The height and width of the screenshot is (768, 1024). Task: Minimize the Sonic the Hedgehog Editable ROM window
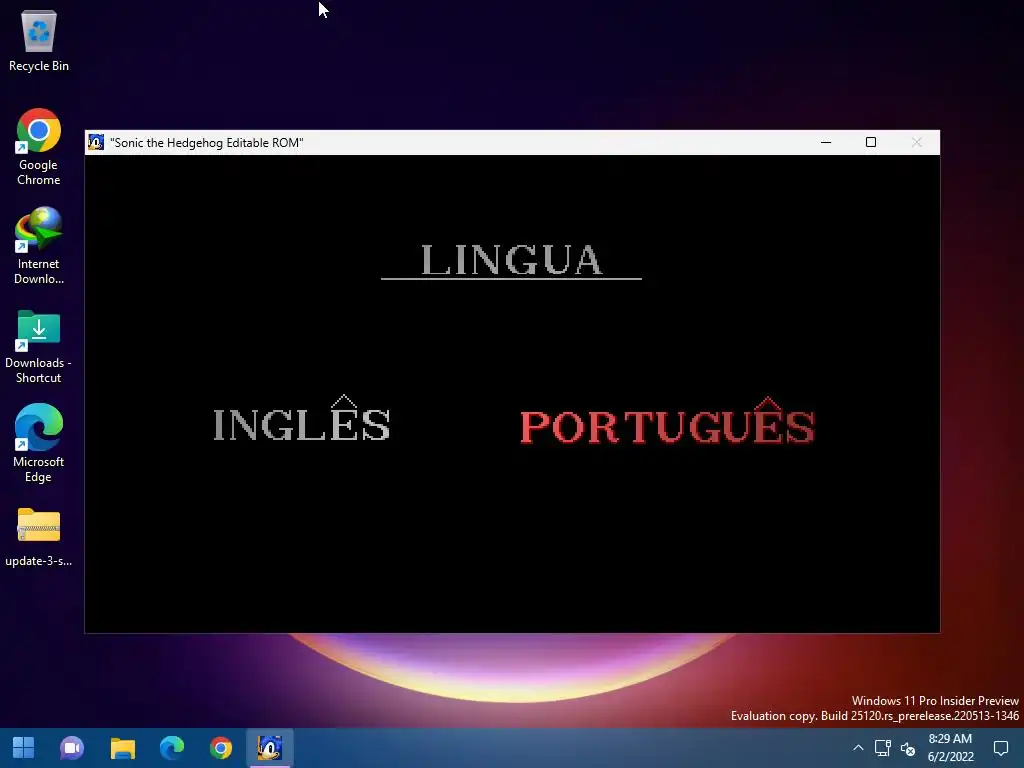[x=825, y=142]
